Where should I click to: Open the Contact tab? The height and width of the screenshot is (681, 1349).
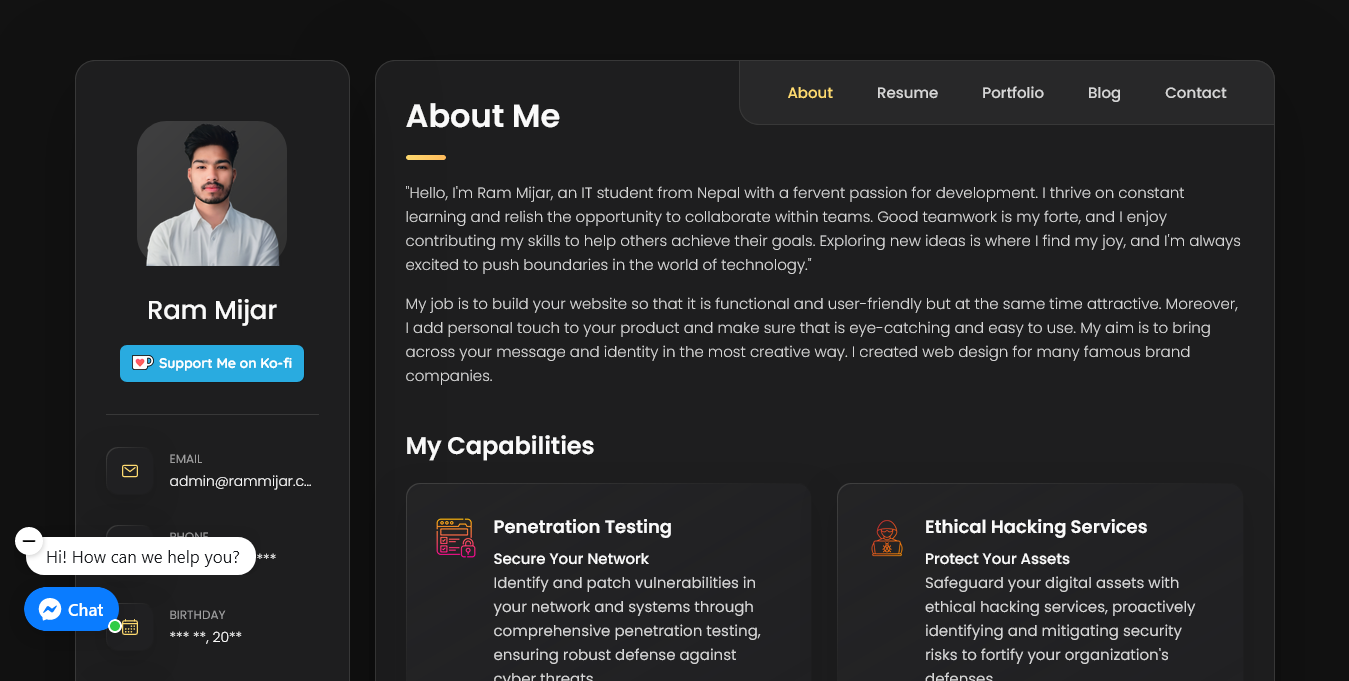[1196, 93]
